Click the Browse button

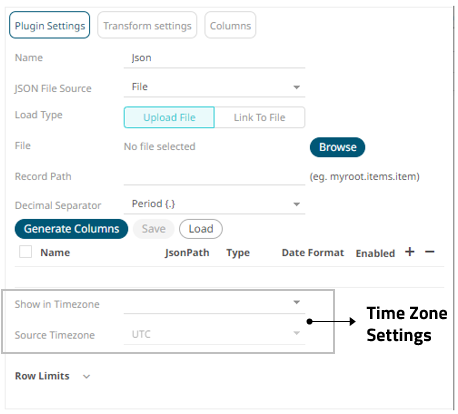pos(337,147)
